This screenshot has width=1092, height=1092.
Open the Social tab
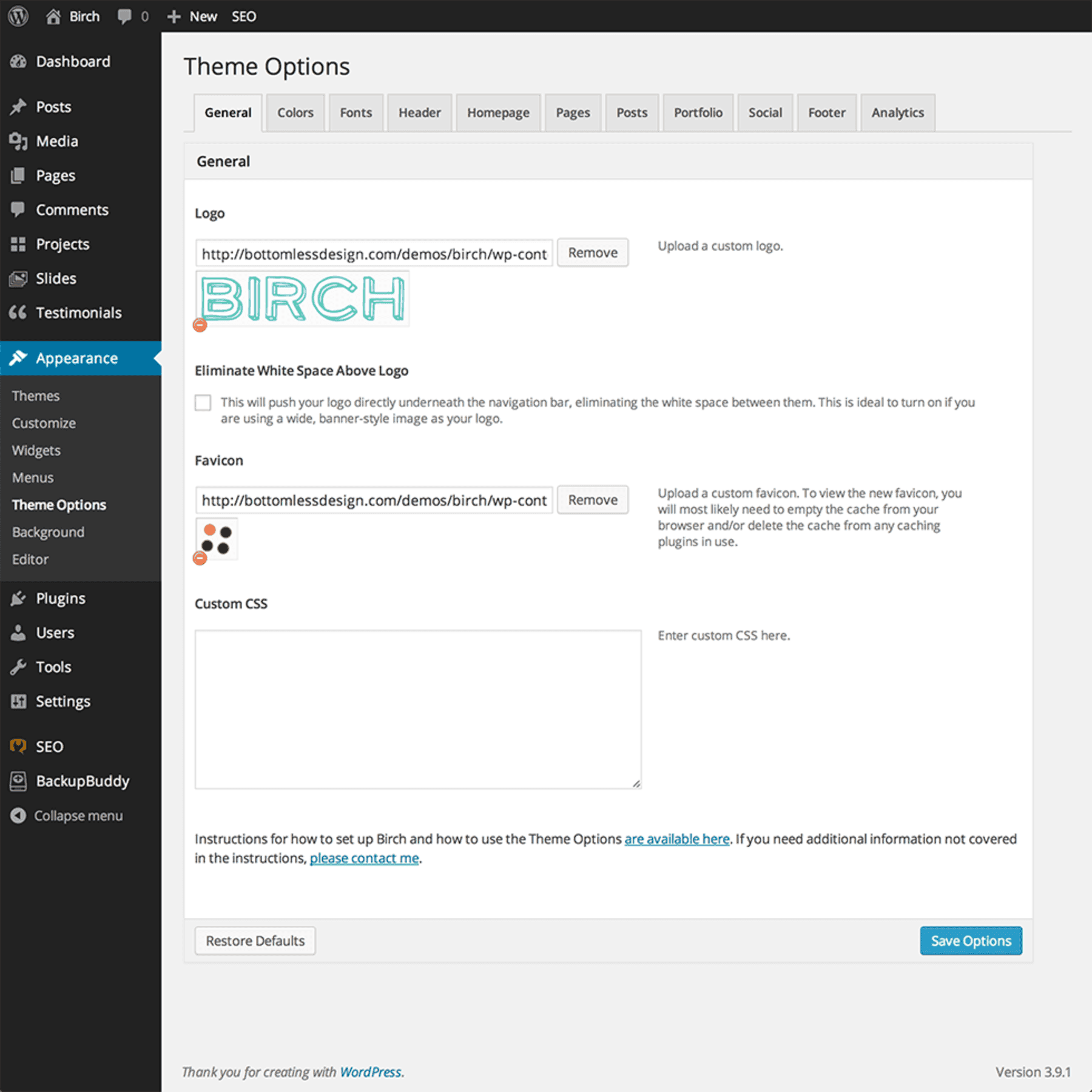pos(765,113)
